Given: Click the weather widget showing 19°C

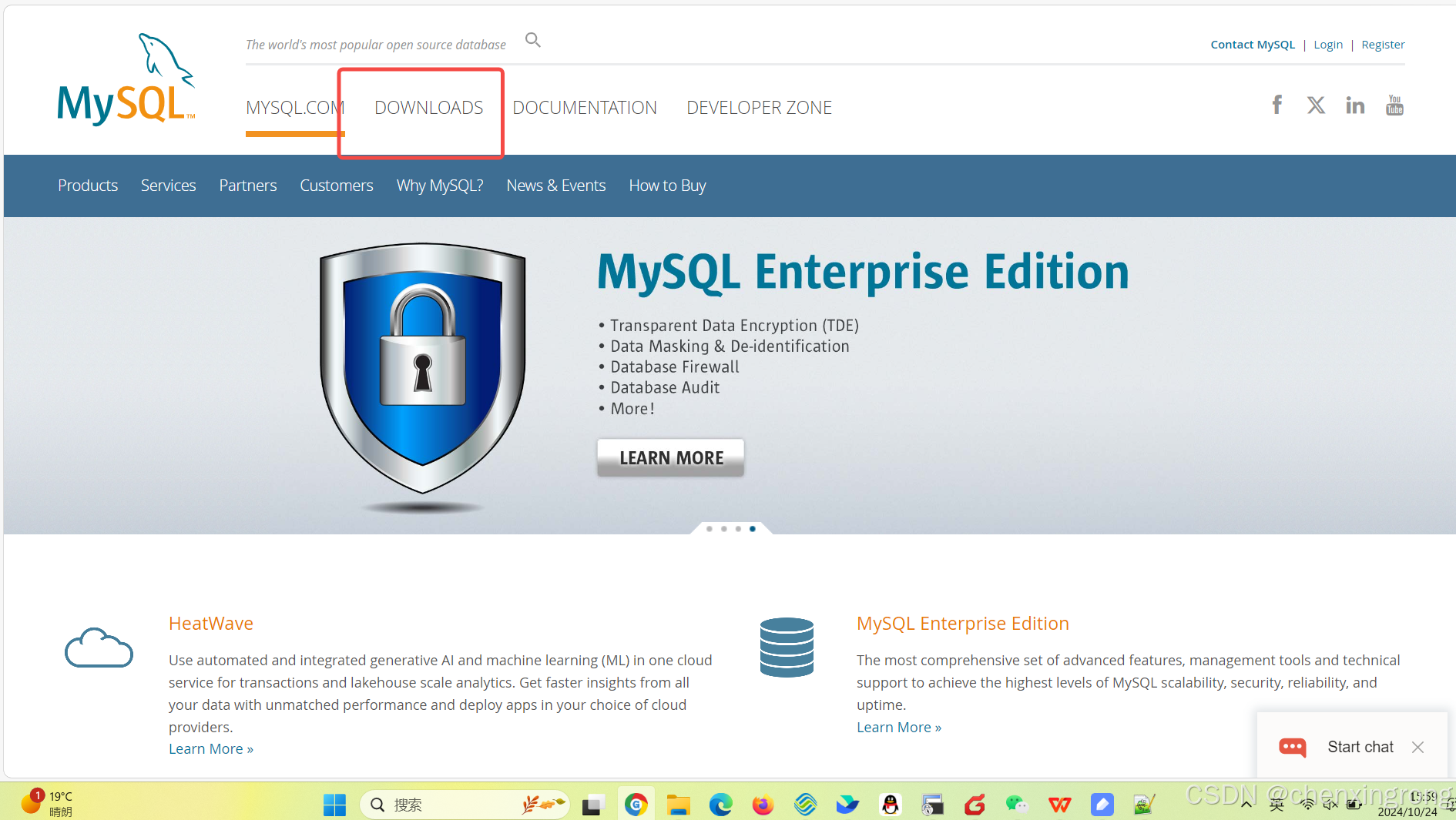Looking at the screenshot, I should (x=48, y=803).
